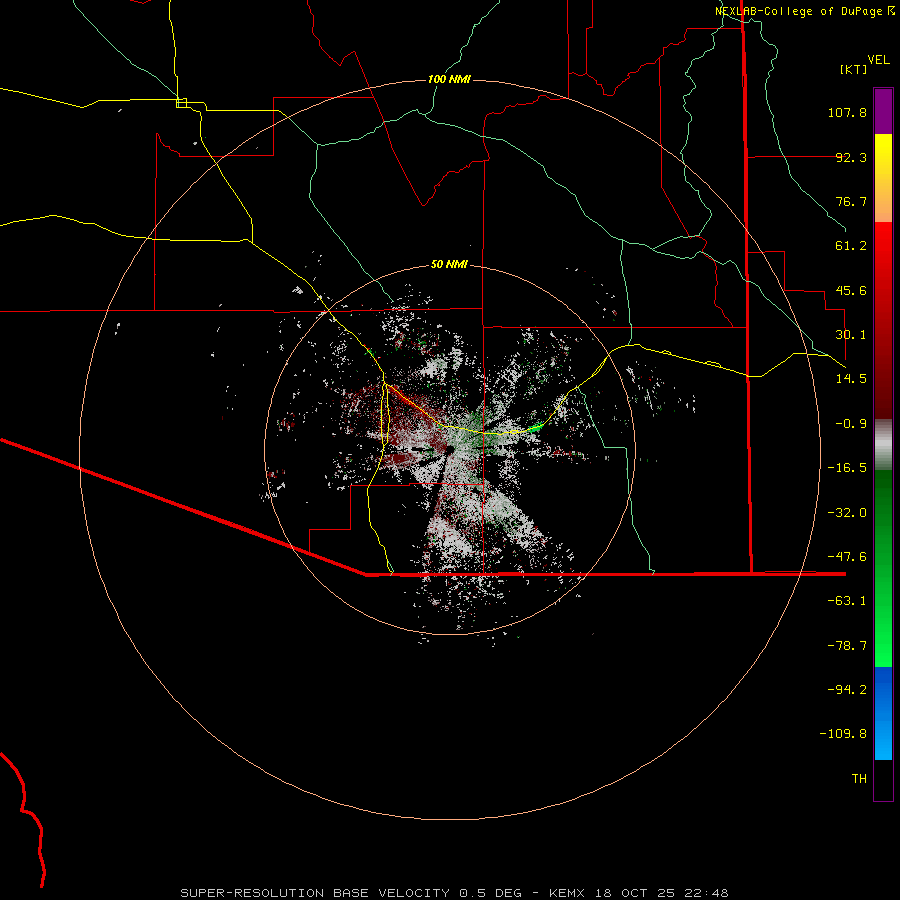The height and width of the screenshot is (900, 900).
Task: Click the VEL legend title
Action: pos(878,60)
